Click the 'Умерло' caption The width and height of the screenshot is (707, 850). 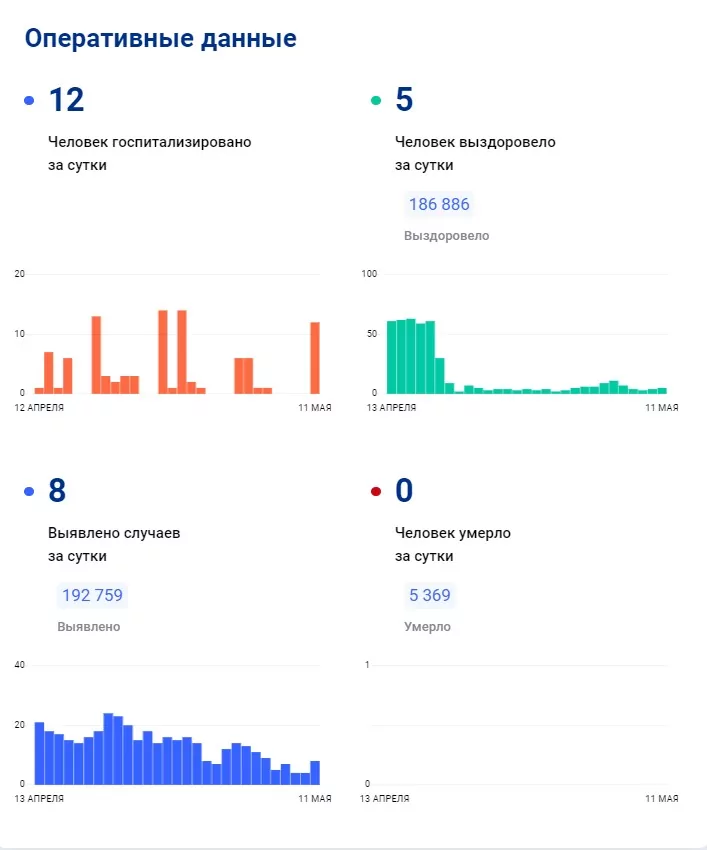coord(427,627)
